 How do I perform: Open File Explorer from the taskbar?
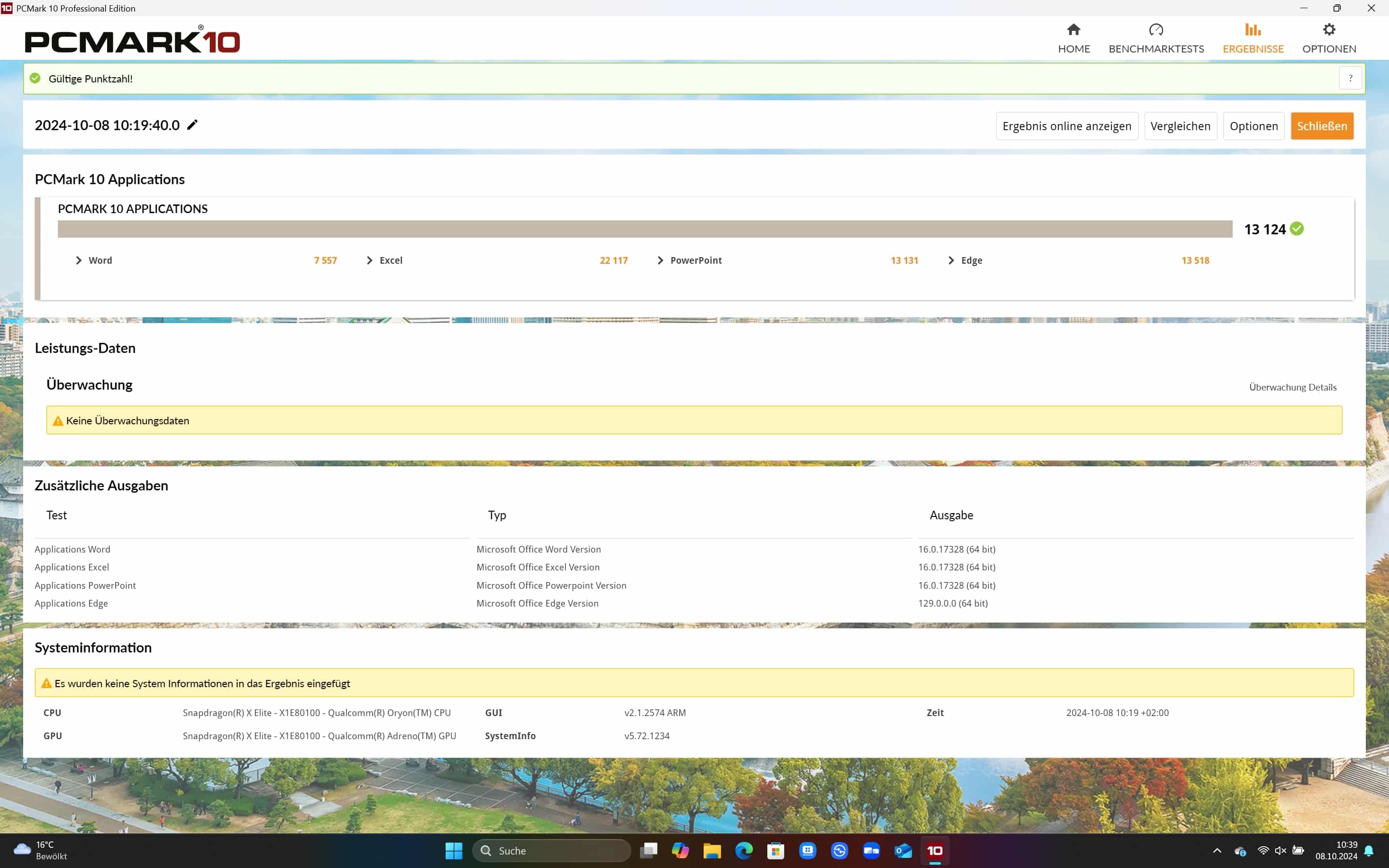712,850
